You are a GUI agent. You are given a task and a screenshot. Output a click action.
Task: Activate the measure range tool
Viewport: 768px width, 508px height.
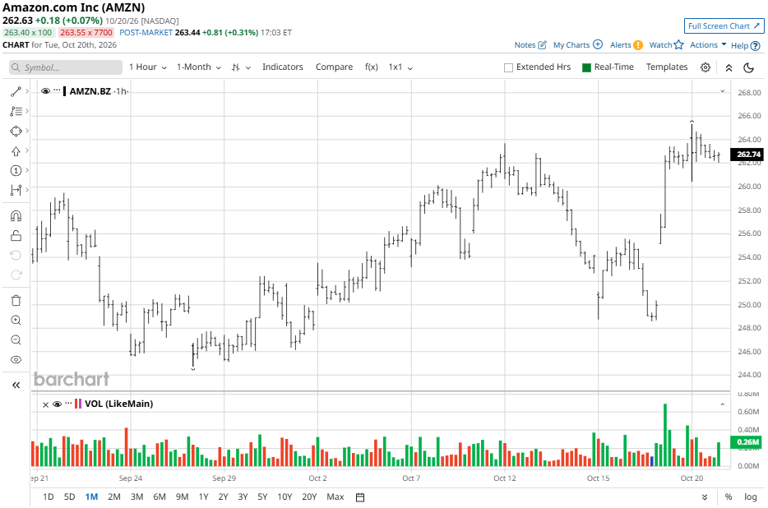point(16,190)
